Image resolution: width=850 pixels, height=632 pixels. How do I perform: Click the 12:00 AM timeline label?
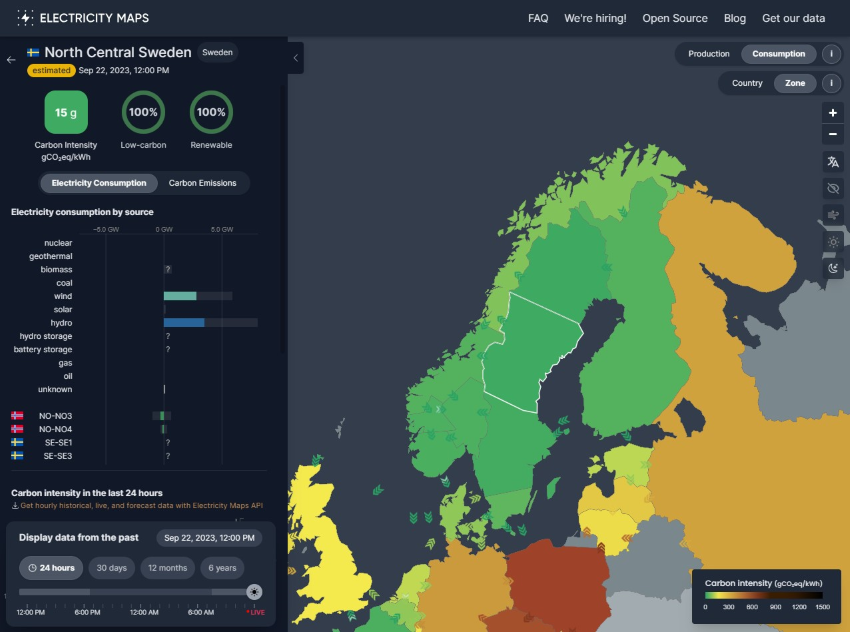tap(144, 612)
